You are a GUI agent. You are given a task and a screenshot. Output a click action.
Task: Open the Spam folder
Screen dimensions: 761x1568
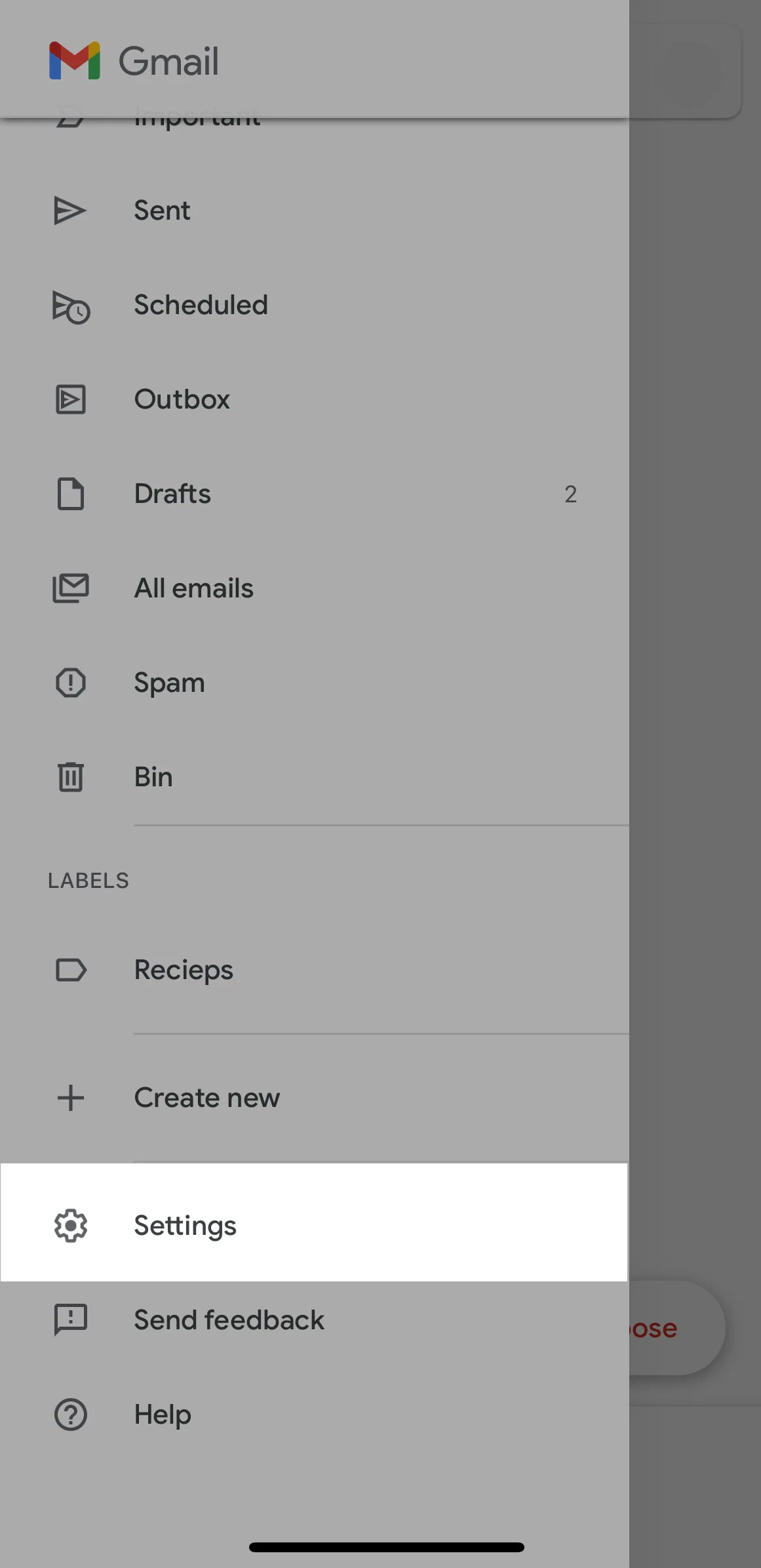click(x=315, y=683)
